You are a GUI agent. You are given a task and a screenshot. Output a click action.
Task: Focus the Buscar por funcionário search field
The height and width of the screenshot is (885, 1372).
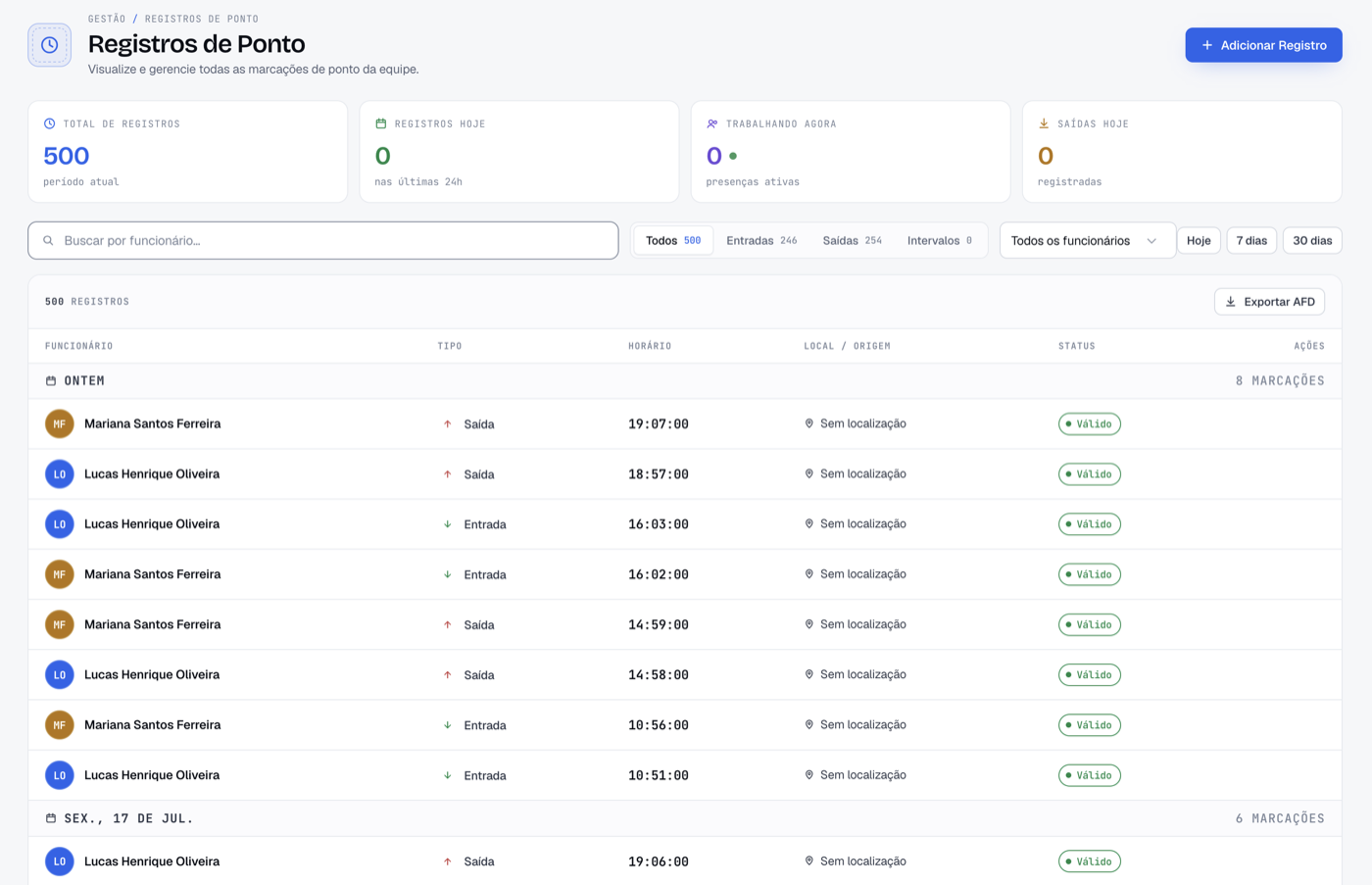(x=323, y=240)
